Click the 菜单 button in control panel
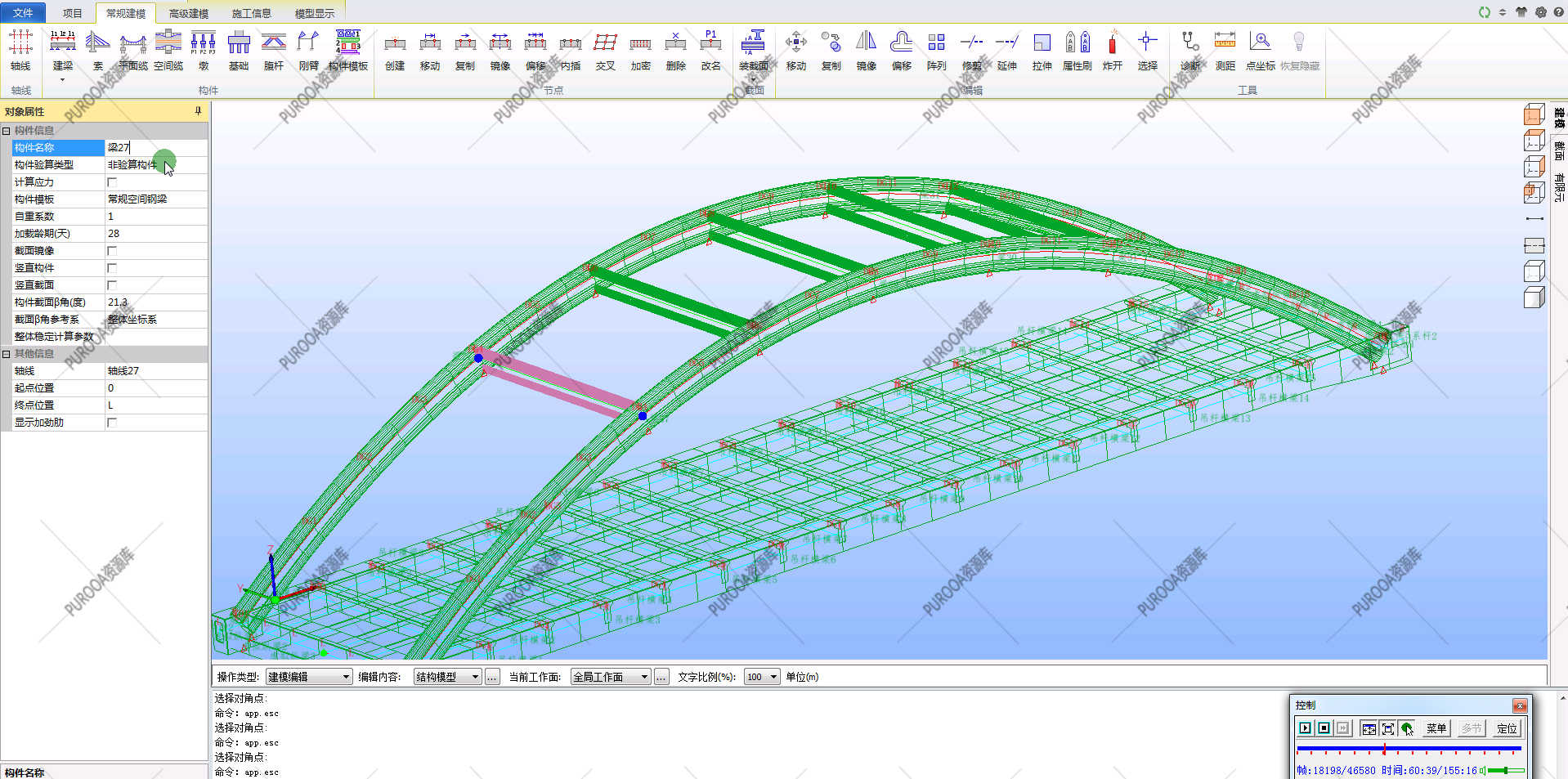The image size is (1568, 779). 1436,728
